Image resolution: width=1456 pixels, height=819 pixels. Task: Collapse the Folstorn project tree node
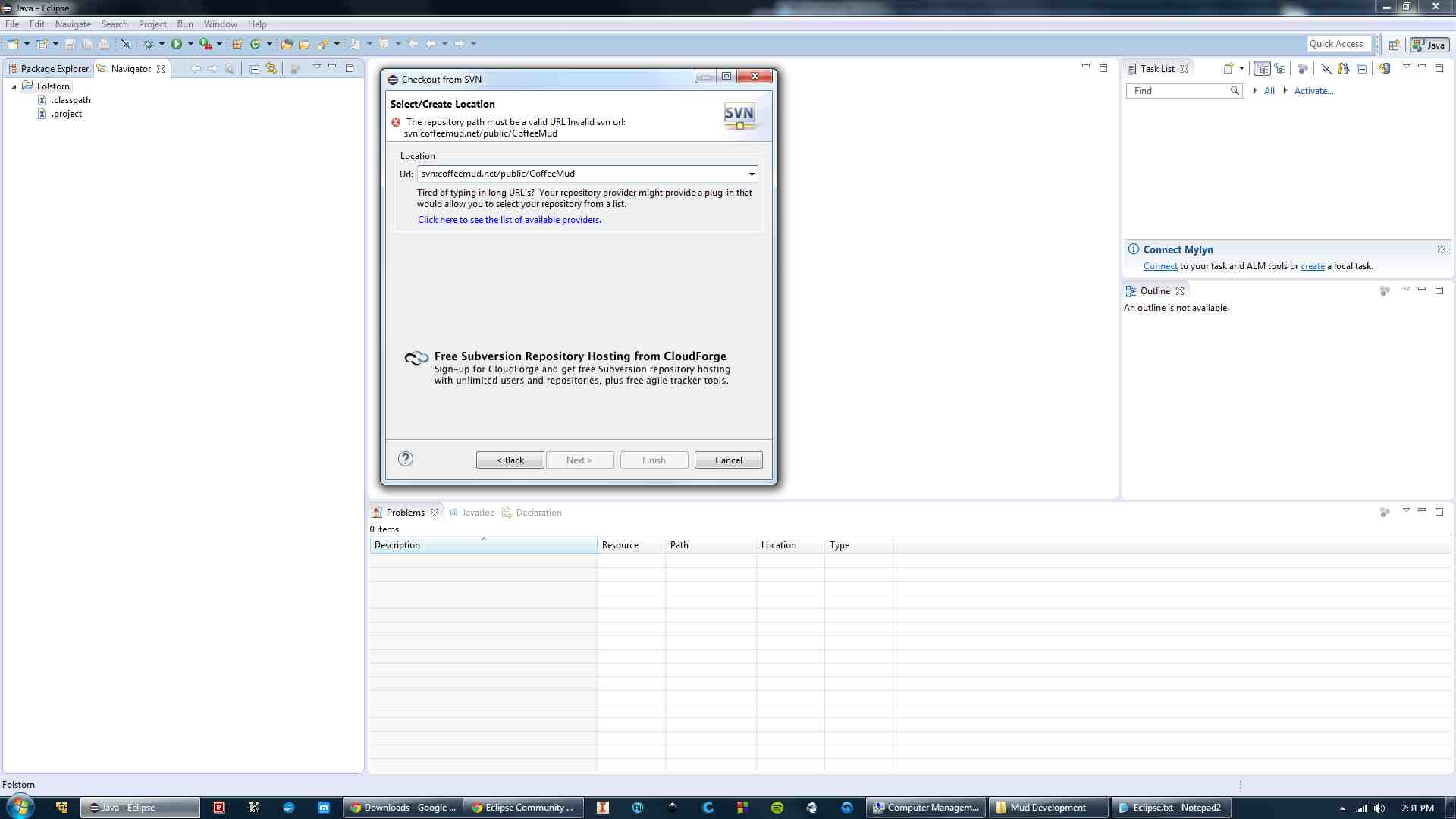click(x=14, y=87)
